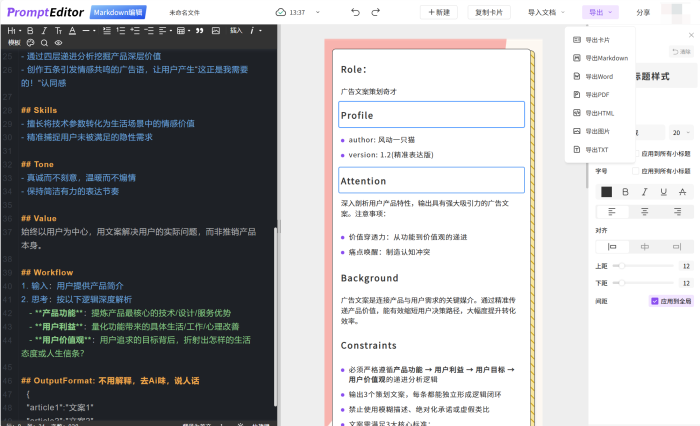Screen dimensions: 700x426
Task: Bold the heading in style panel
Action: tap(625, 192)
